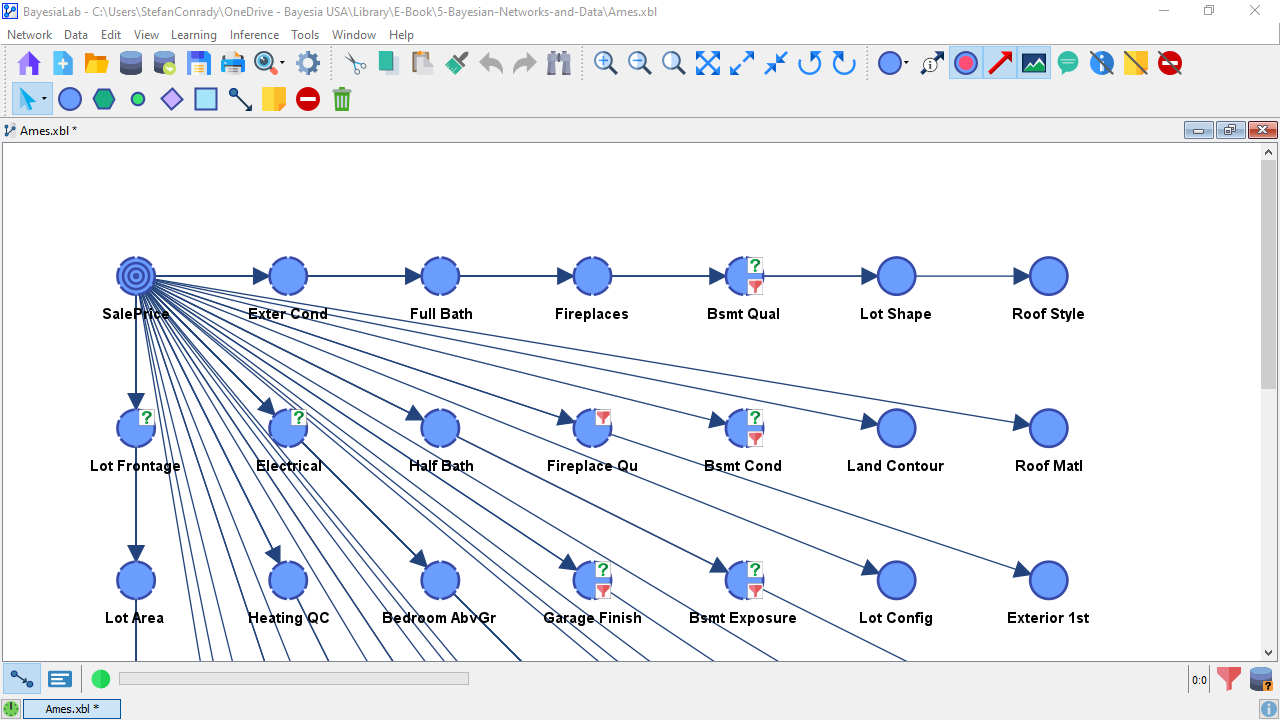The height and width of the screenshot is (720, 1280).
Task: Open settings with the gear icon
Action: tap(308, 64)
